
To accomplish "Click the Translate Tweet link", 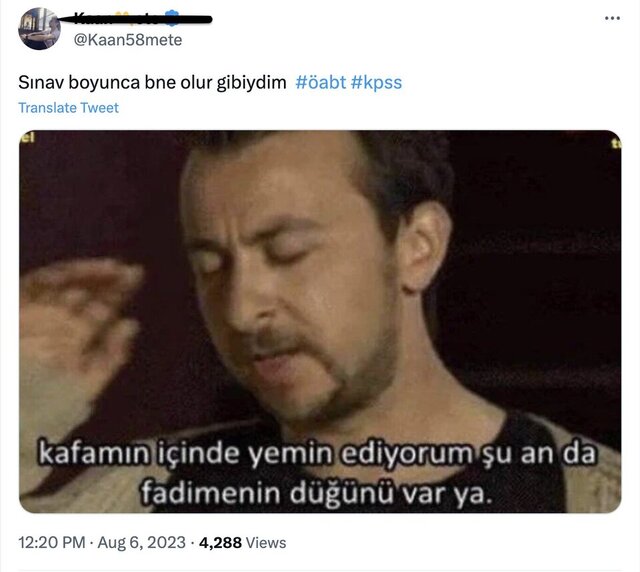I will click(x=68, y=108).
